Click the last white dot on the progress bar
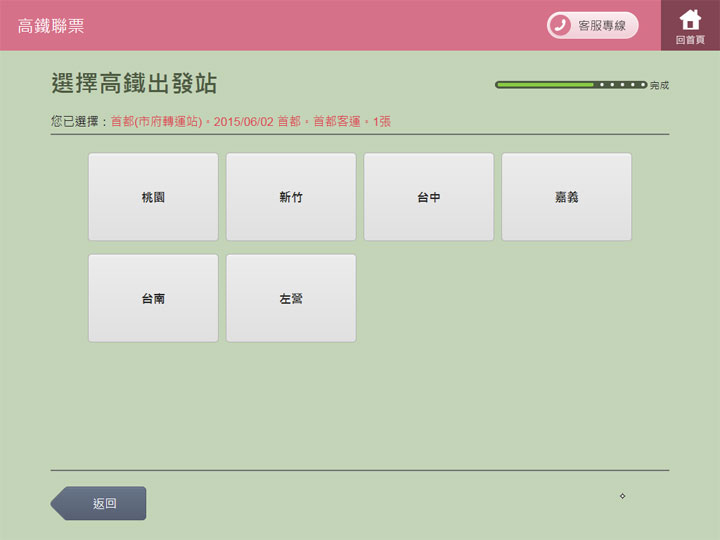 [641, 85]
